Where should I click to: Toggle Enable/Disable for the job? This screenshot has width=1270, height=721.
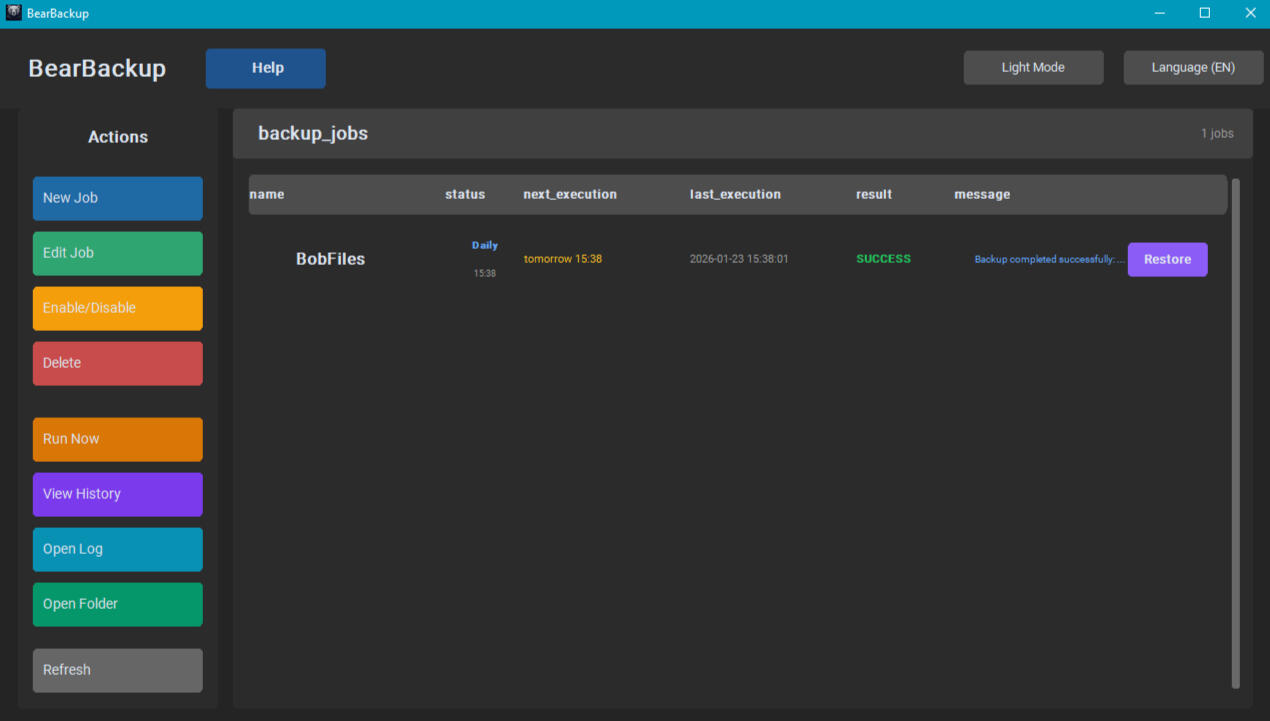[x=118, y=308]
